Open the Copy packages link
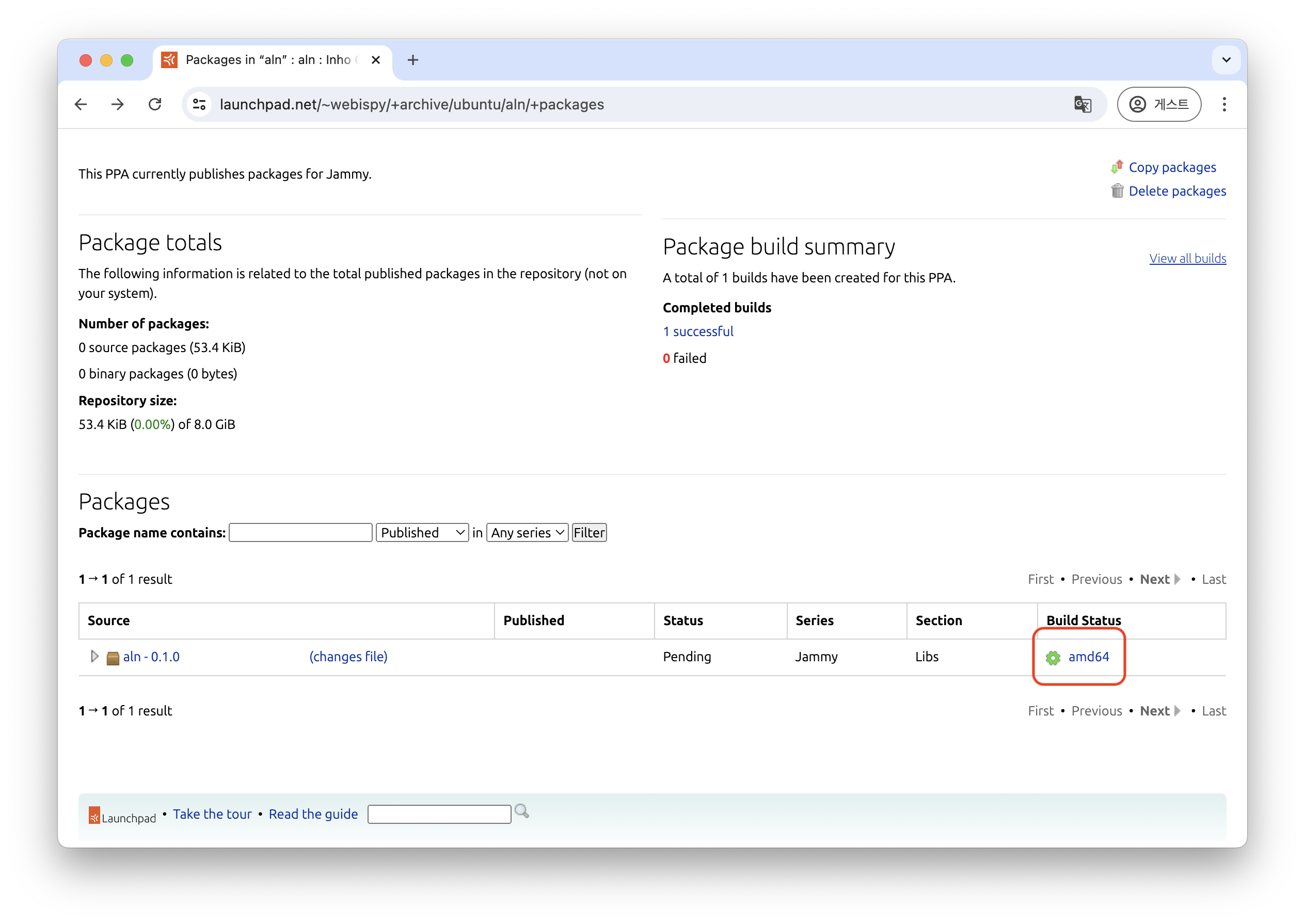This screenshot has width=1305, height=924. point(1172,167)
